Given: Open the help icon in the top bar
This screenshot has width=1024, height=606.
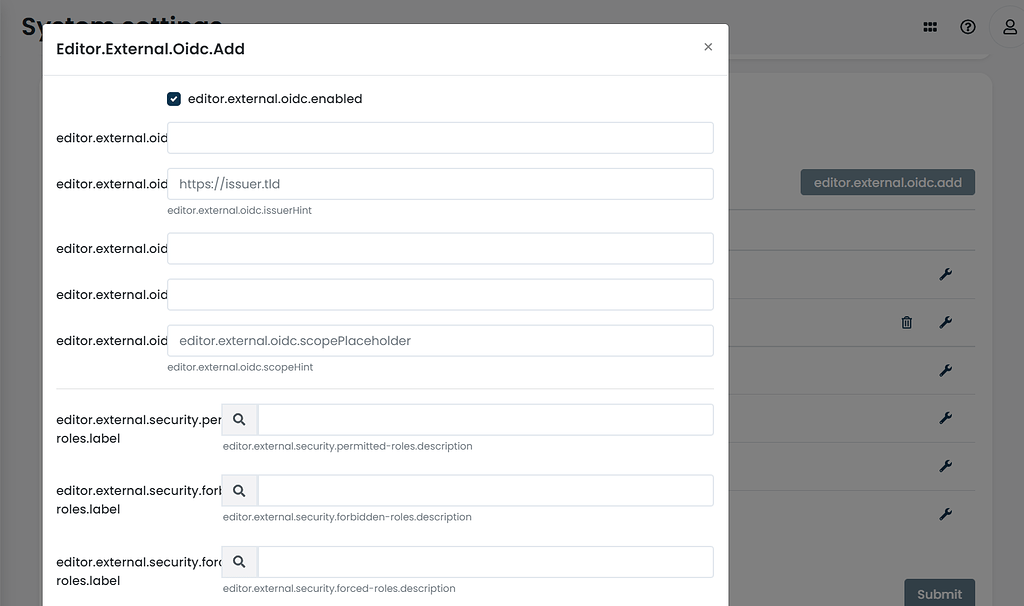Looking at the screenshot, I should coord(967,27).
